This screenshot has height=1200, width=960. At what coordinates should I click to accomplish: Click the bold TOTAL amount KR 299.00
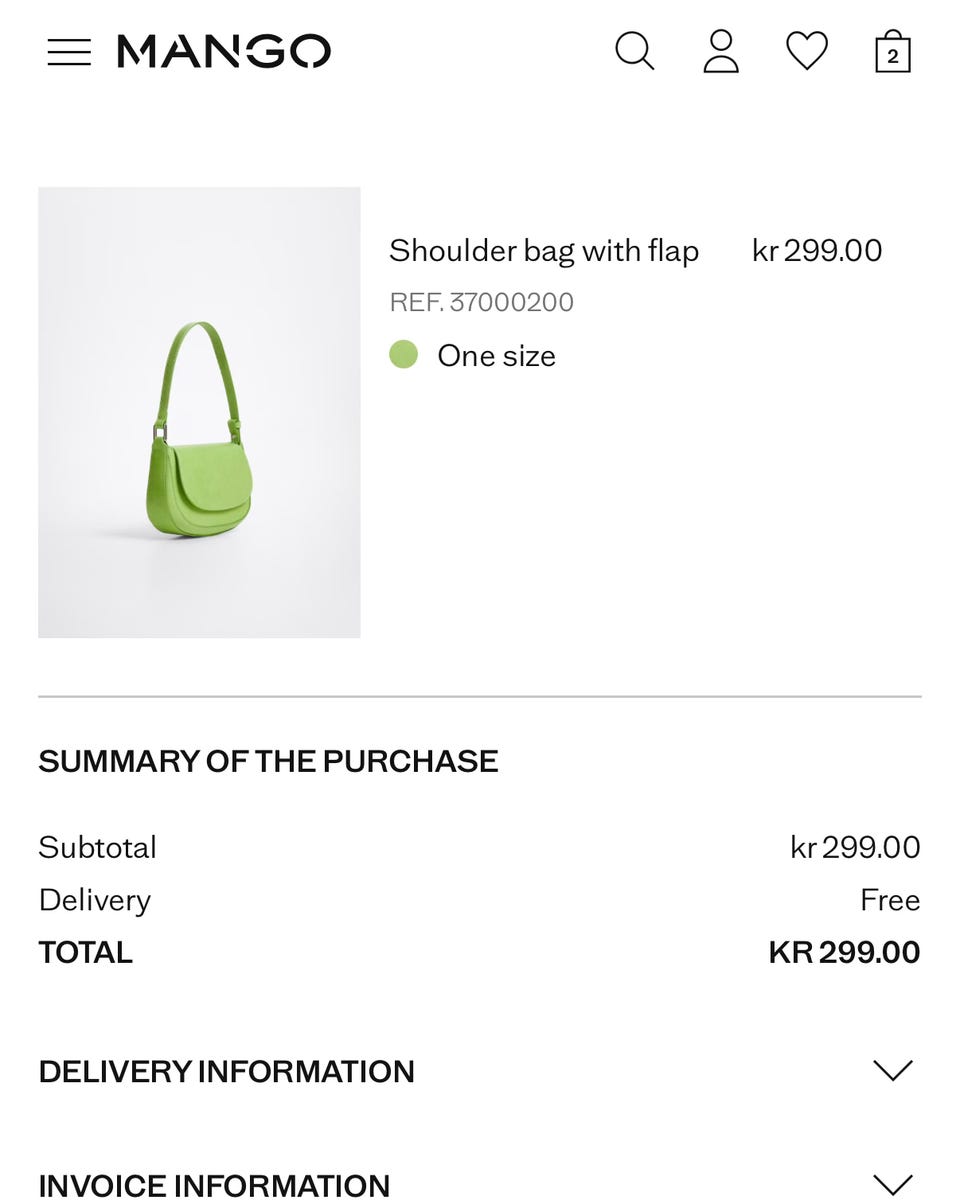[844, 952]
